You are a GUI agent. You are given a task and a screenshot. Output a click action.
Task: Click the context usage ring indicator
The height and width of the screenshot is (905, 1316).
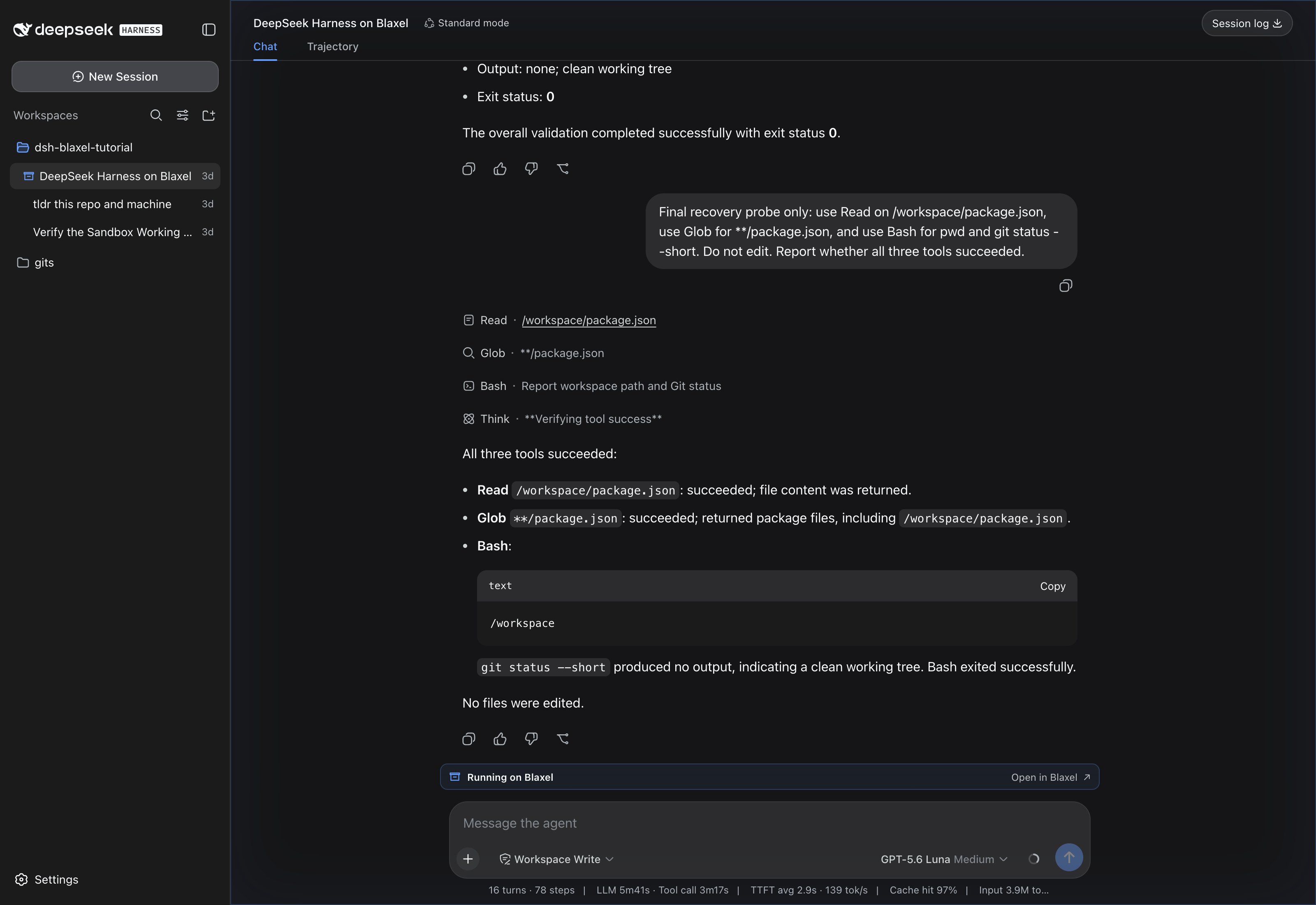coord(1034,859)
